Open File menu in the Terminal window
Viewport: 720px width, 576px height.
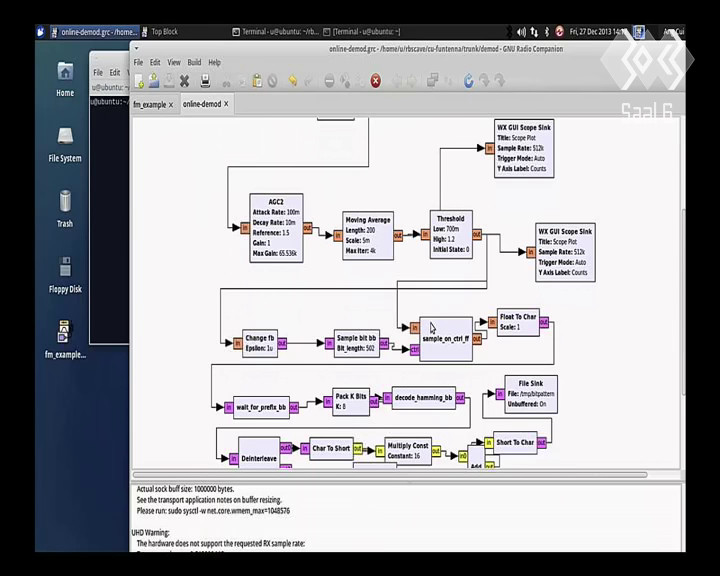pyautogui.click(x=98, y=73)
